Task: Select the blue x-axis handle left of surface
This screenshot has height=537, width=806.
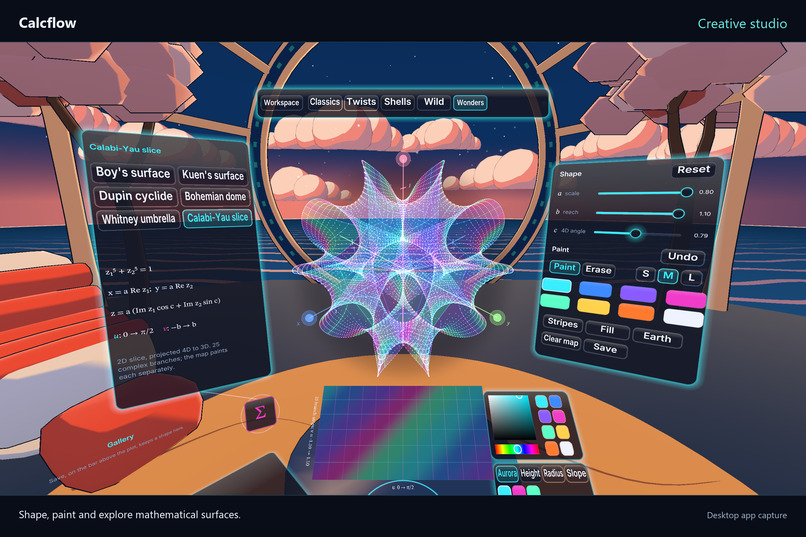Action: [309, 318]
